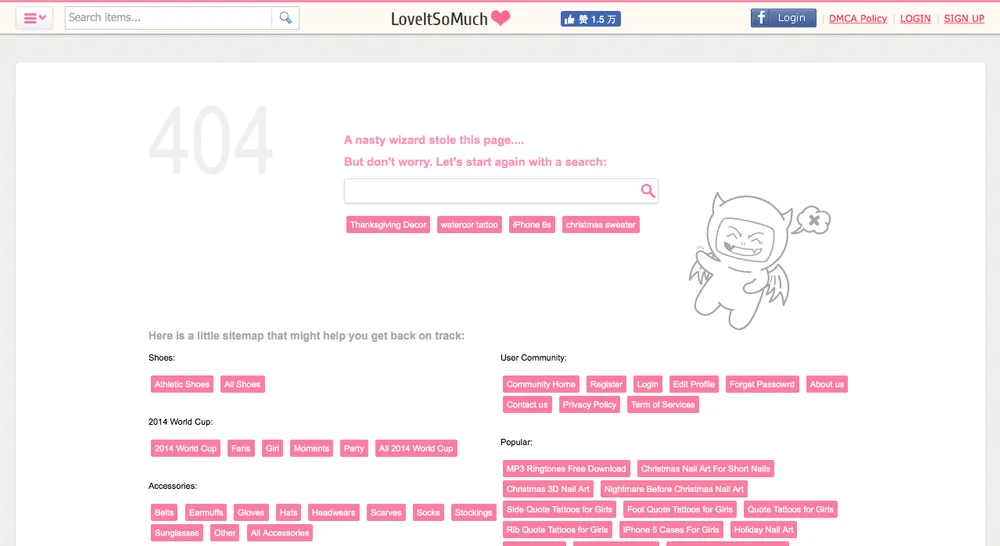
Task: Focus the top search items field
Action: pyautogui.click(x=168, y=18)
